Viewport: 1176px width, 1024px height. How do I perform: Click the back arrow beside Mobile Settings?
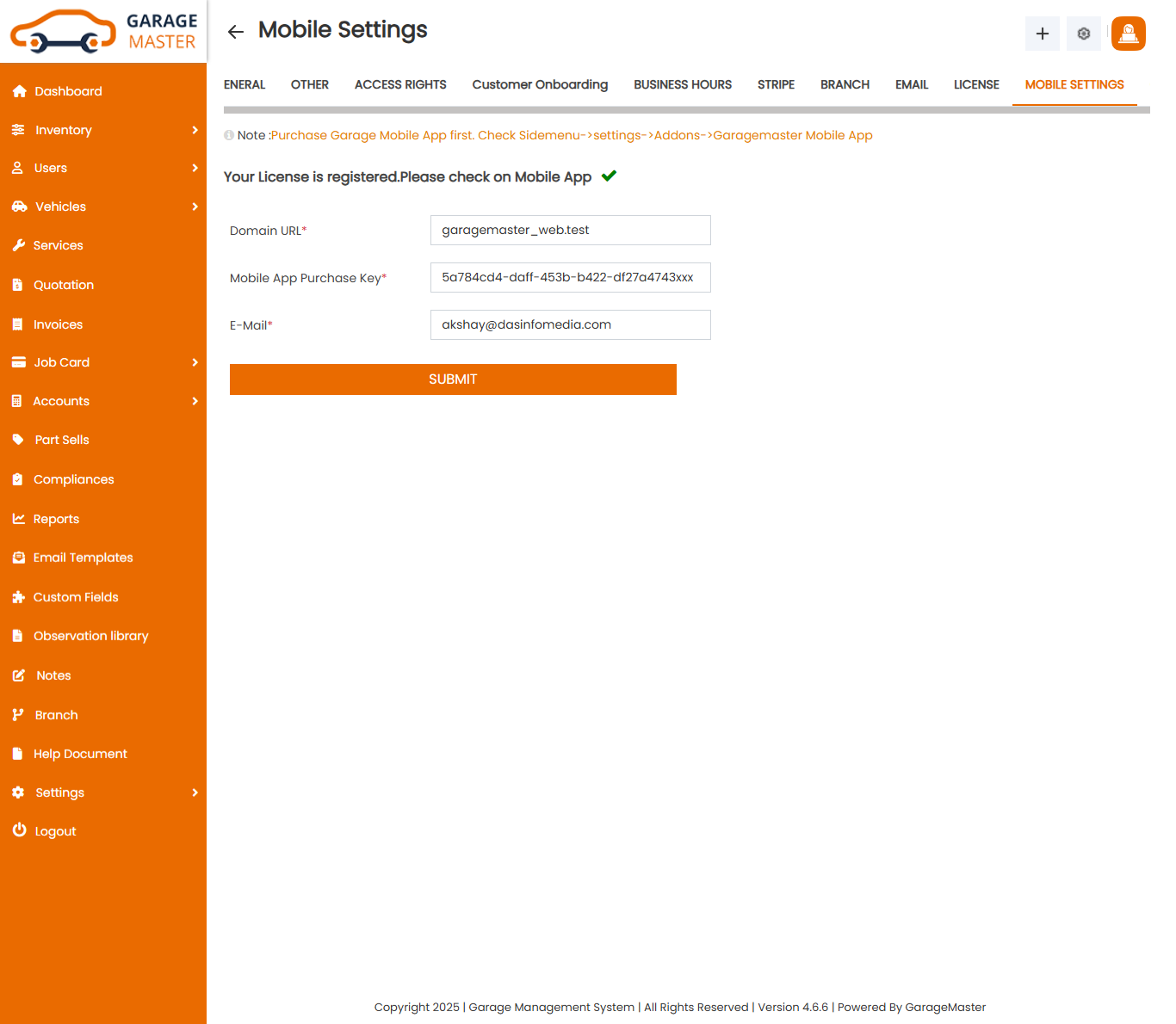tap(235, 31)
